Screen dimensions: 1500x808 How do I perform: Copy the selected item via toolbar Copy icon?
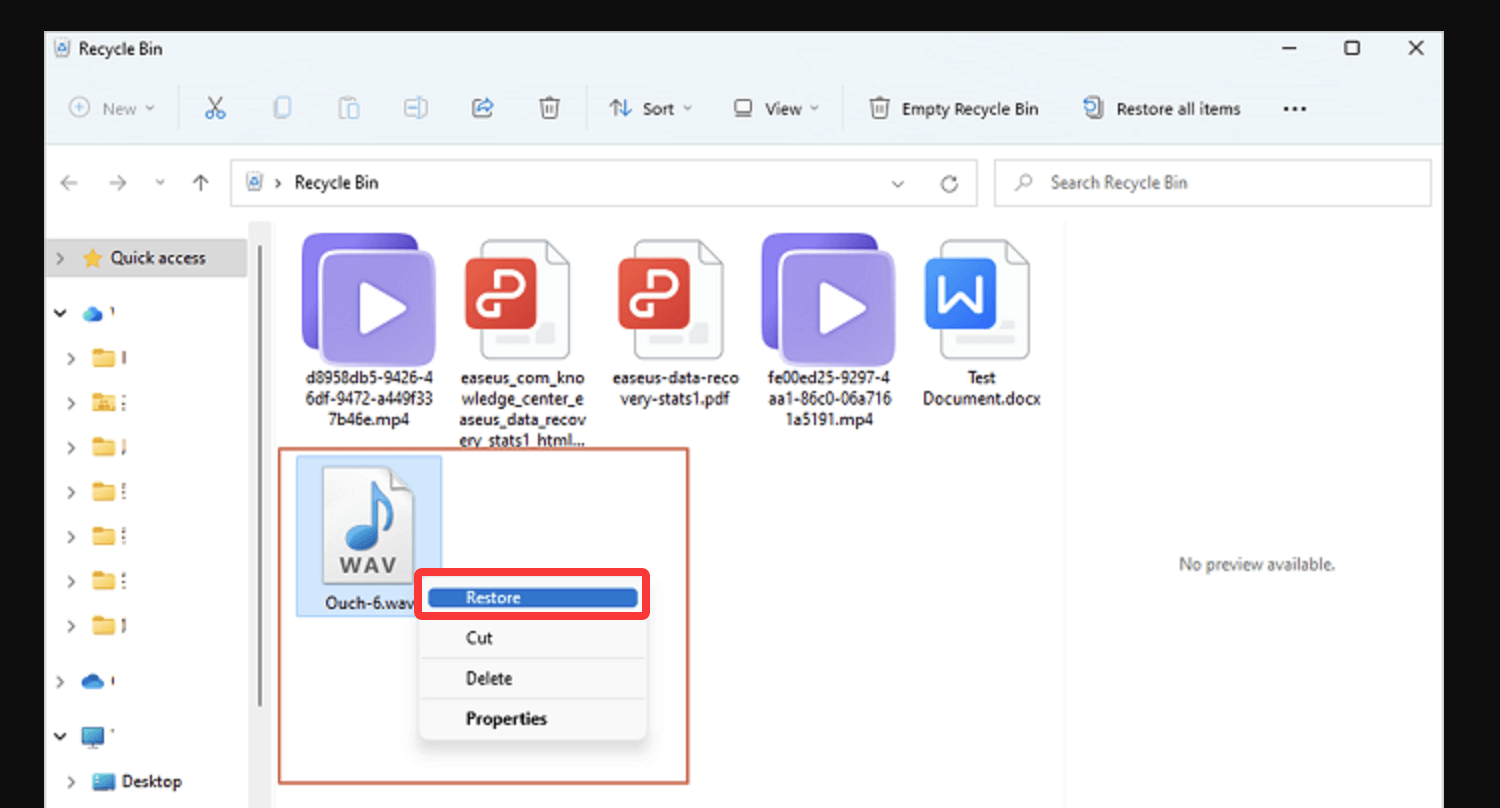[x=282, y=108]
